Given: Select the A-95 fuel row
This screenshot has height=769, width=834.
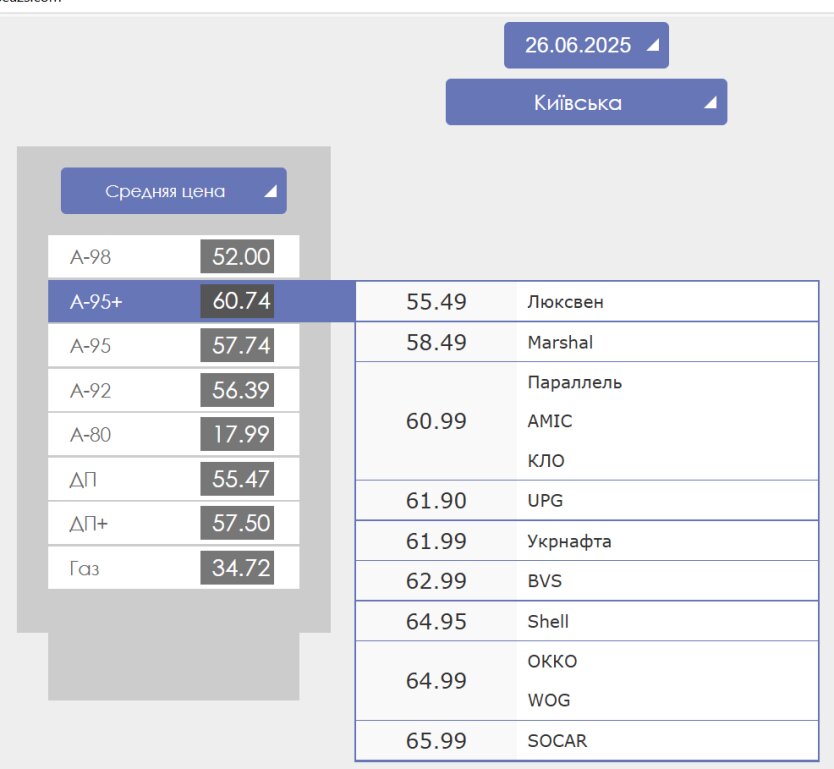Looking at the screenshot, I should 173,346.
